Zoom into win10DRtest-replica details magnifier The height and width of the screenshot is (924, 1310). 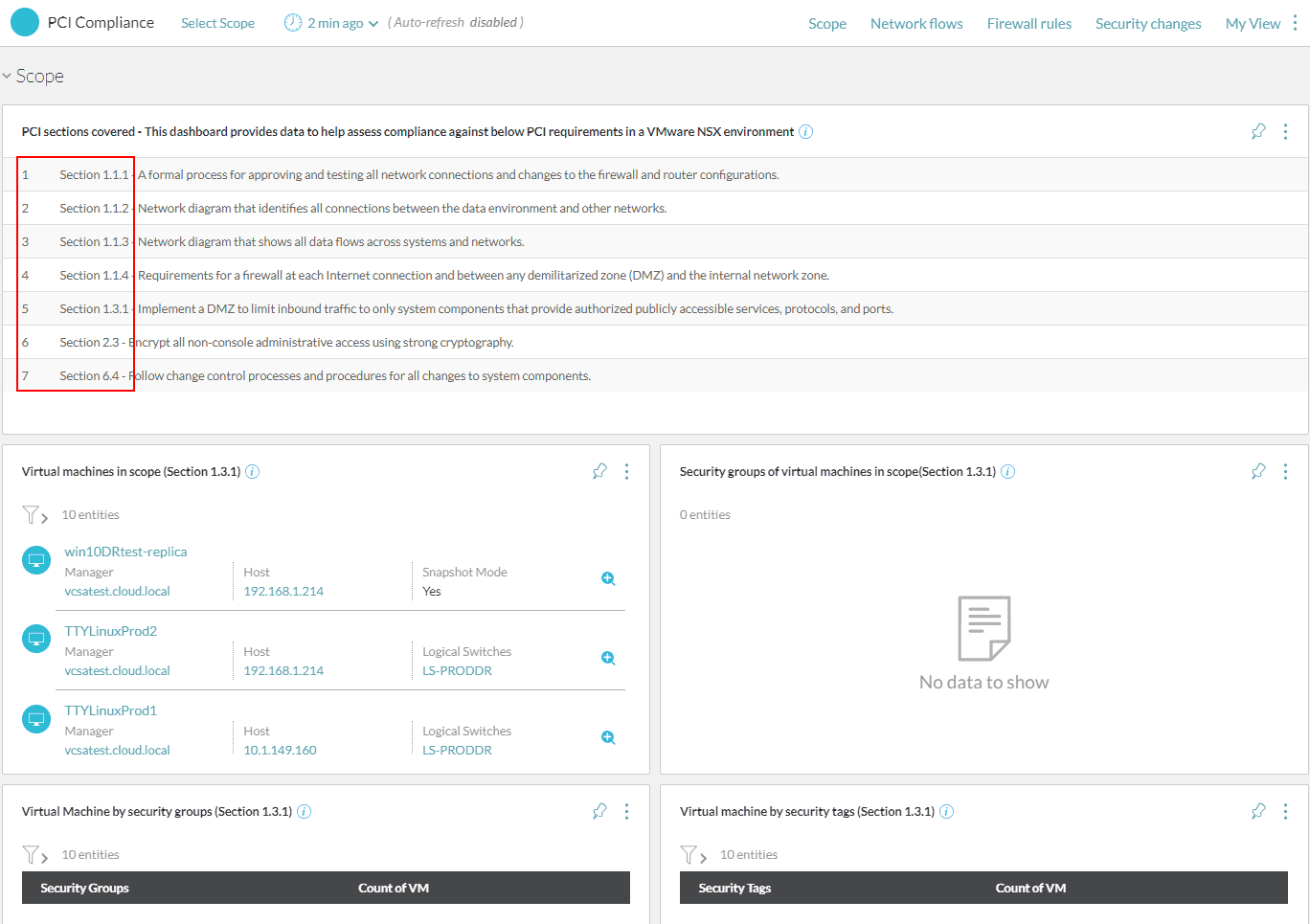click(x=608, y=578)
